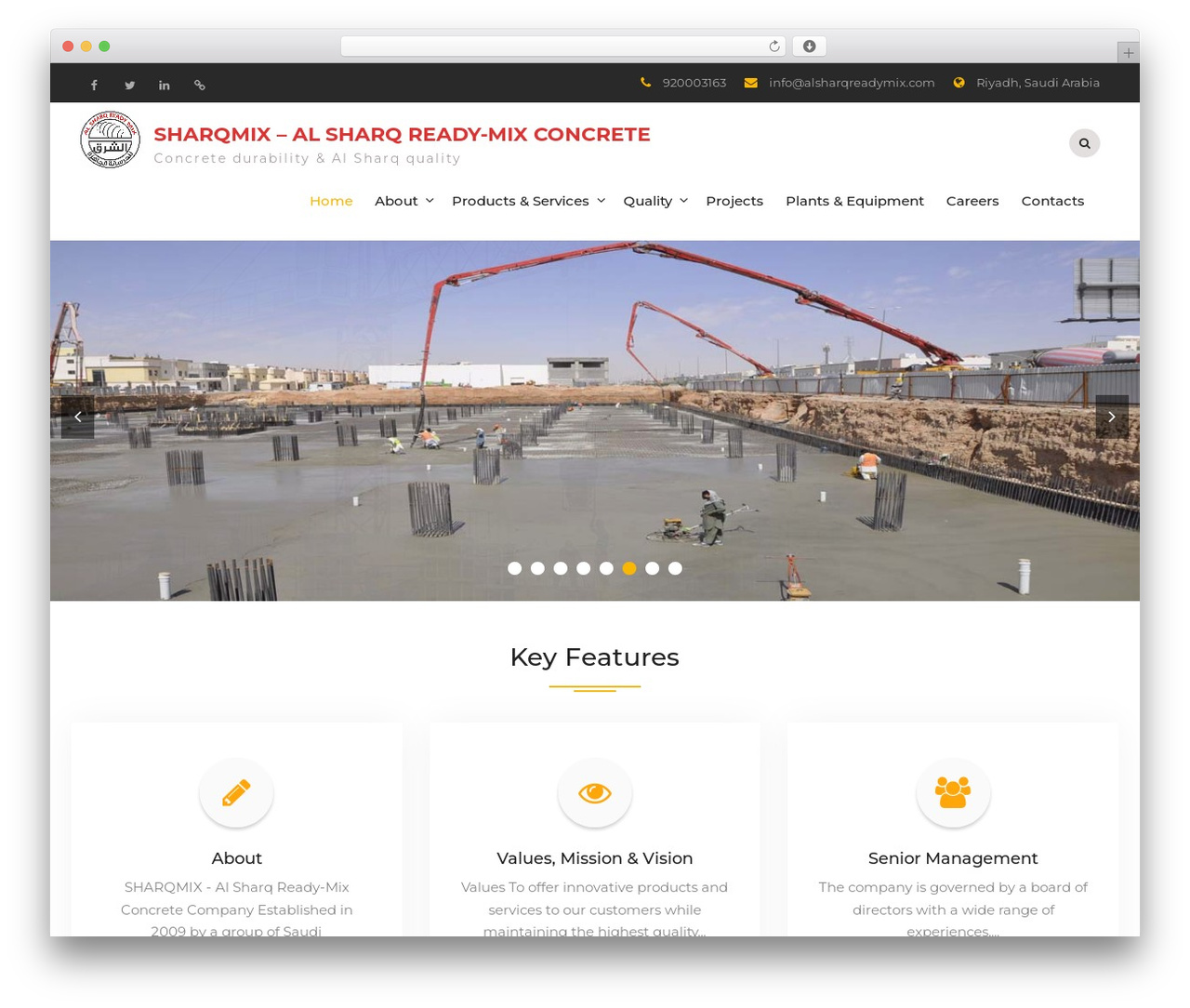This screenshot has width=1190, height=1008.
Task: Expand the Quality menu chevron
Action: (683, 201)
